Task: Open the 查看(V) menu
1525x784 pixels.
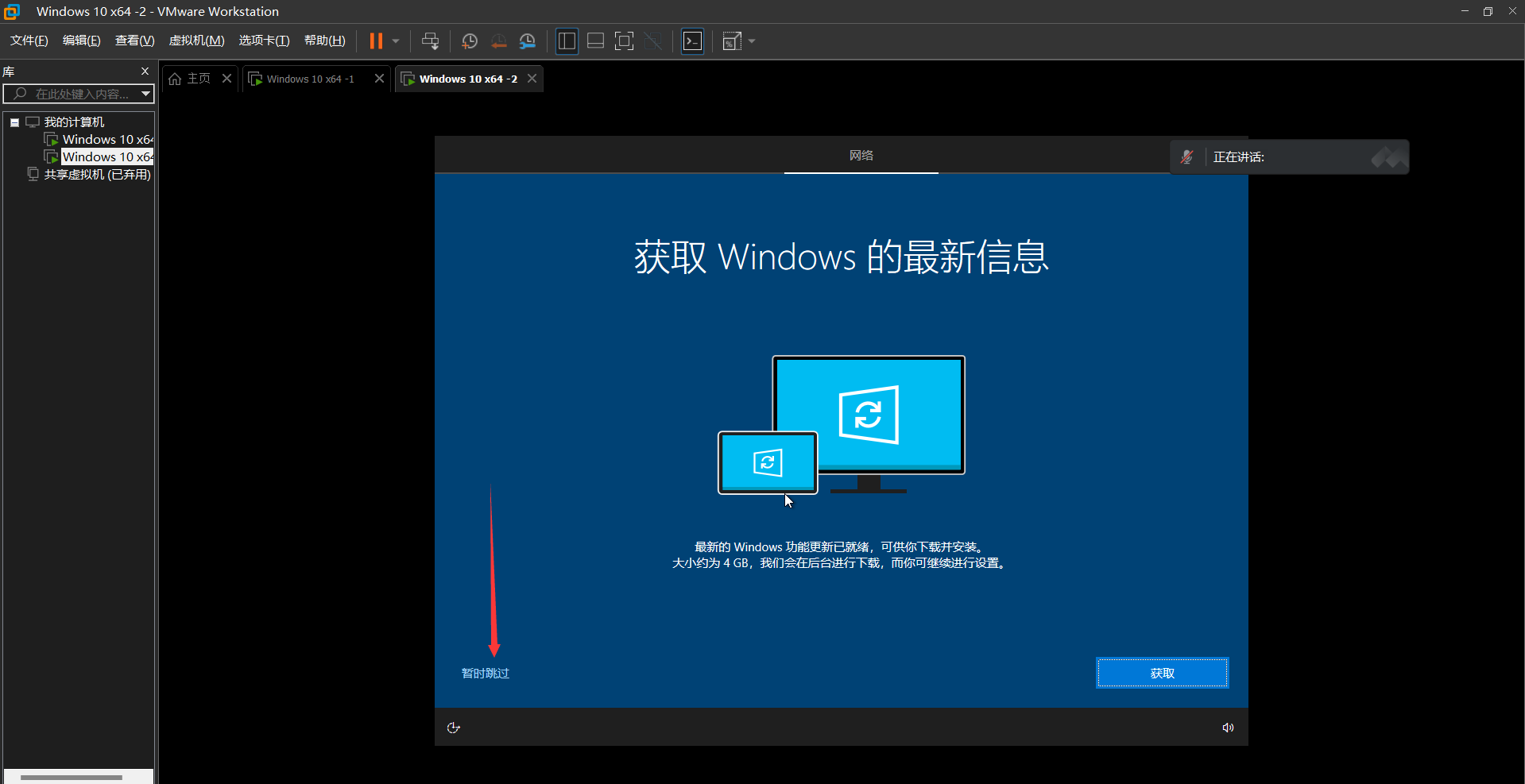Action: click(135, 41)
